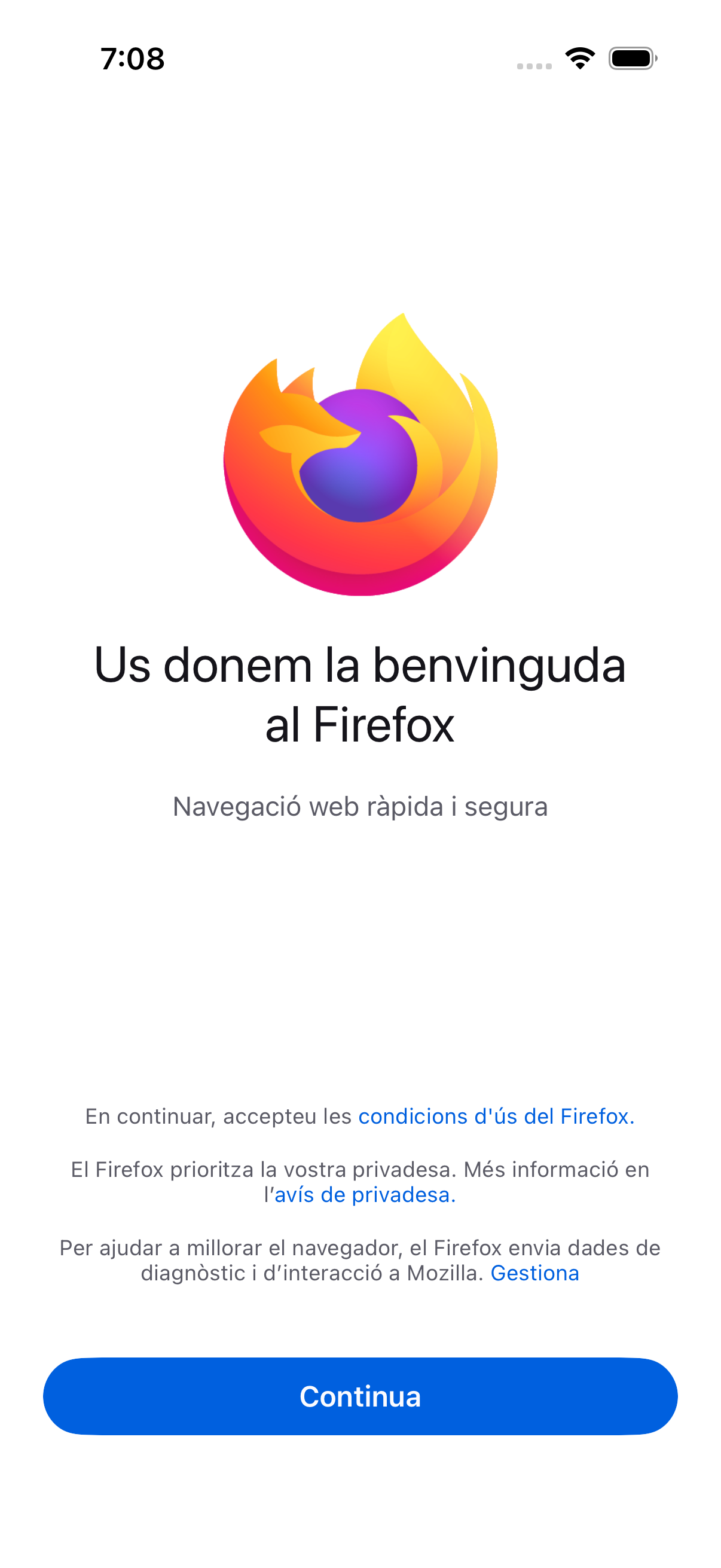Tap the Wi-Fi status icon

[580, 59]
